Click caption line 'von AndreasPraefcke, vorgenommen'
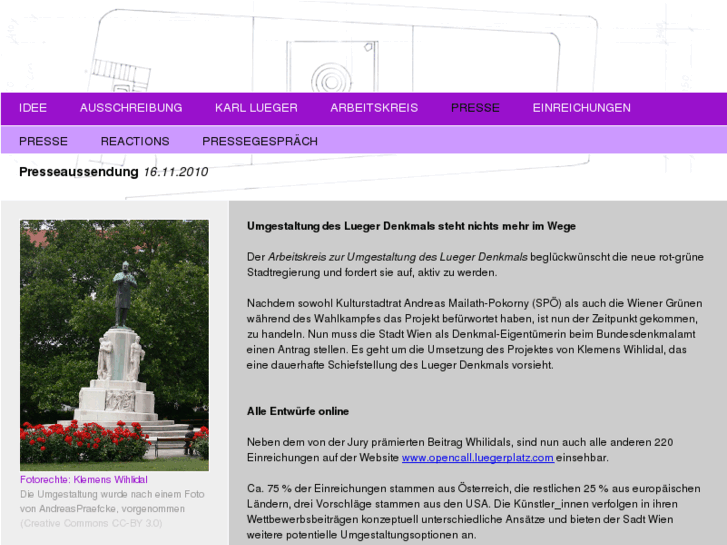Screen dimensions: 727x545 (x=102, y=509)
